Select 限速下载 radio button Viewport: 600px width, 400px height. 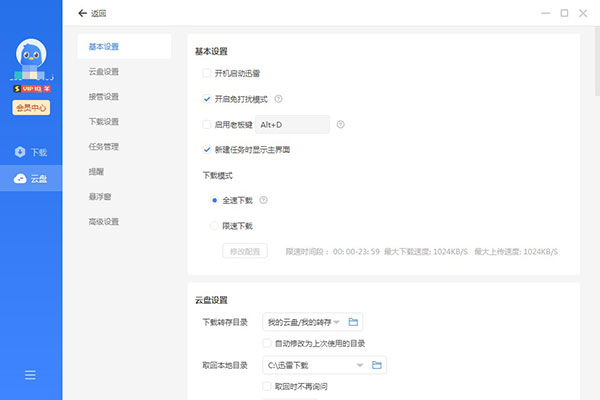pyautogui.click(x=214, y=226)
